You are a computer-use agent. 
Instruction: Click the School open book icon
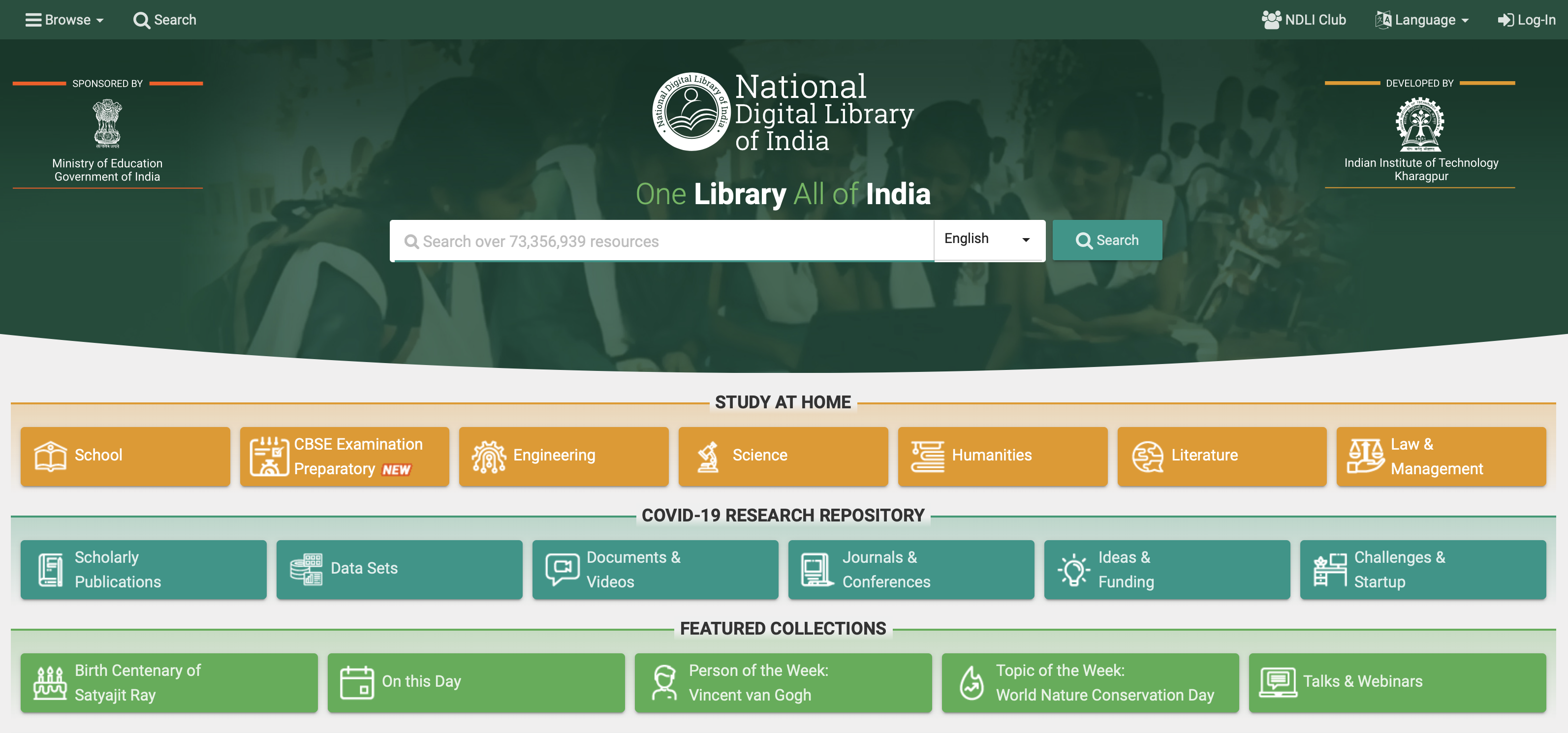pyautogui.click(x=50, y=456)
